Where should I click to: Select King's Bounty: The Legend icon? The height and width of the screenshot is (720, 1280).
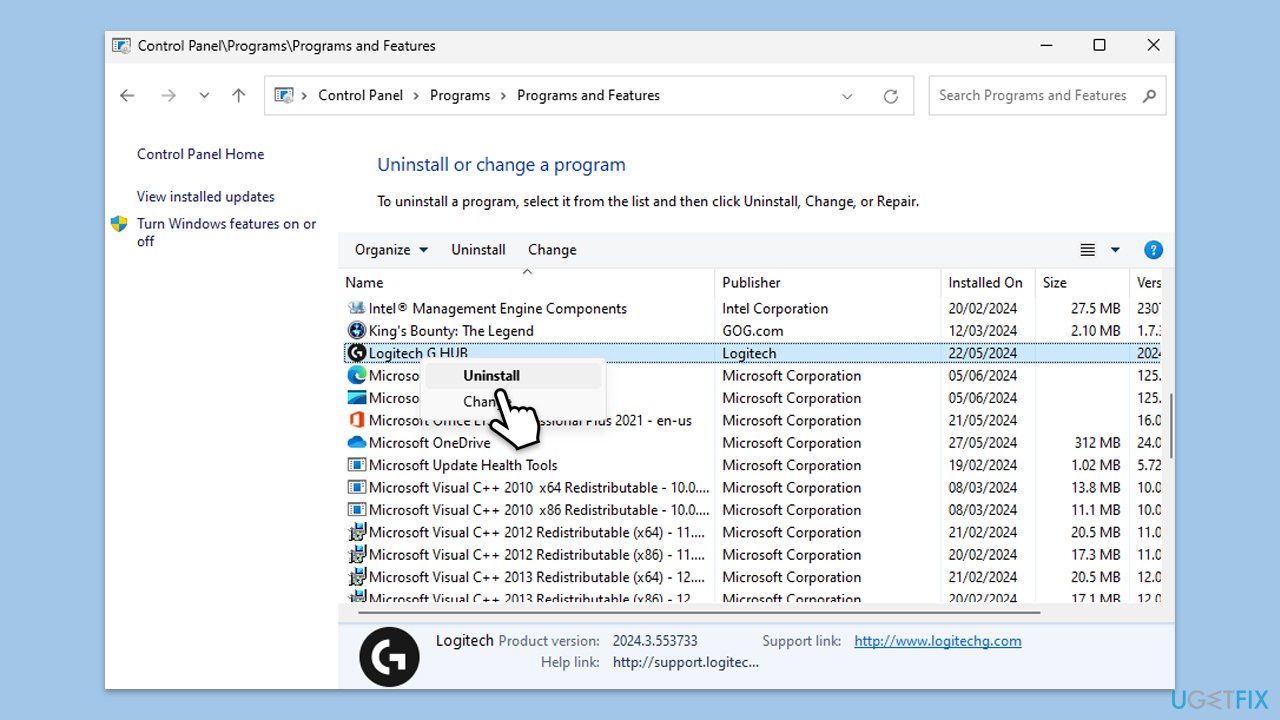356,331
